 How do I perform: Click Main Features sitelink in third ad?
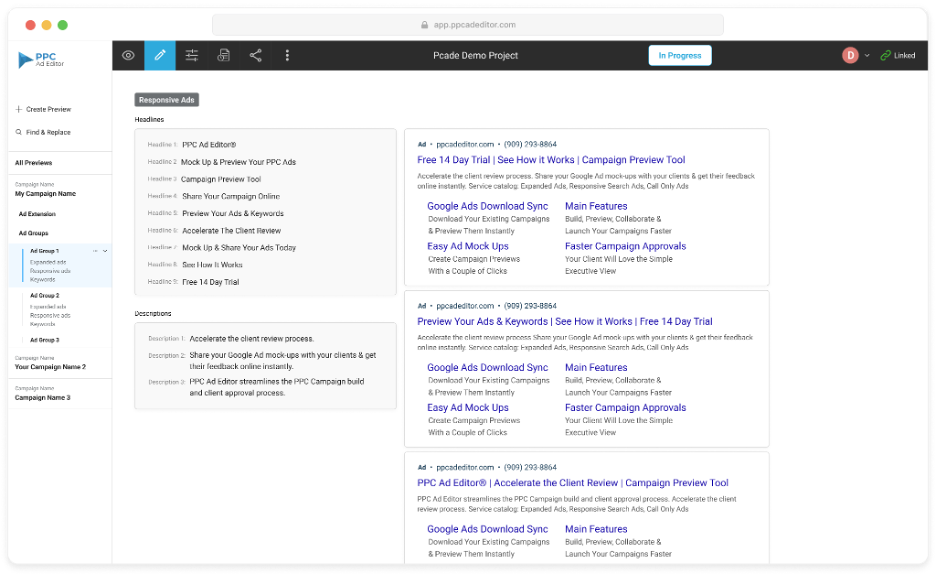coord(596,530)
